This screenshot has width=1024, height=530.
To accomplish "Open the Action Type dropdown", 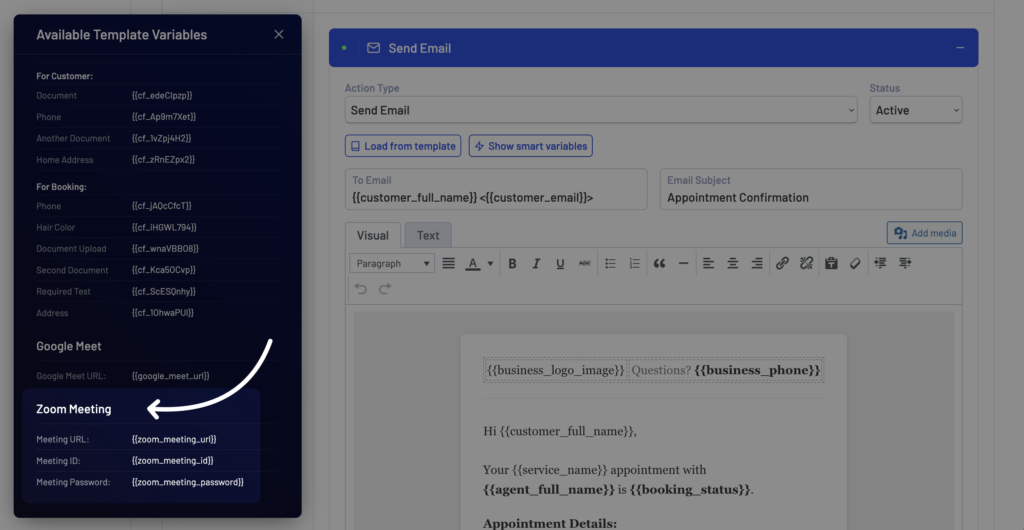I will (601, 110).
